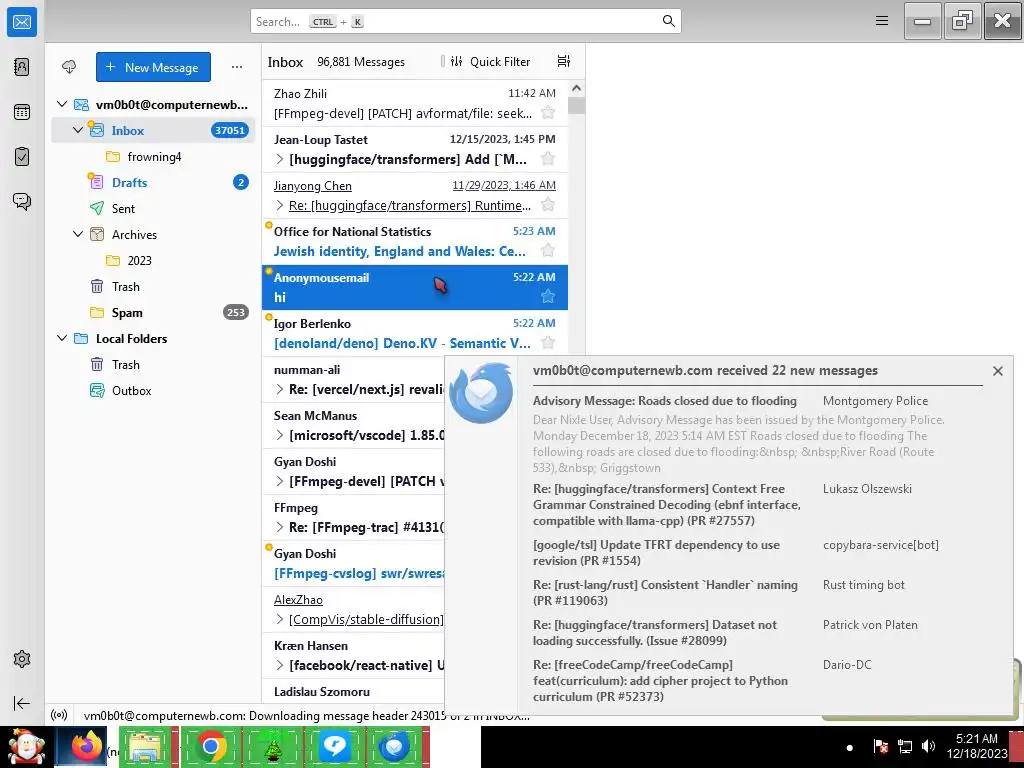Star the Office for National Statistics message
Screen dimensions: 1024x768
(x=548, y=251)
